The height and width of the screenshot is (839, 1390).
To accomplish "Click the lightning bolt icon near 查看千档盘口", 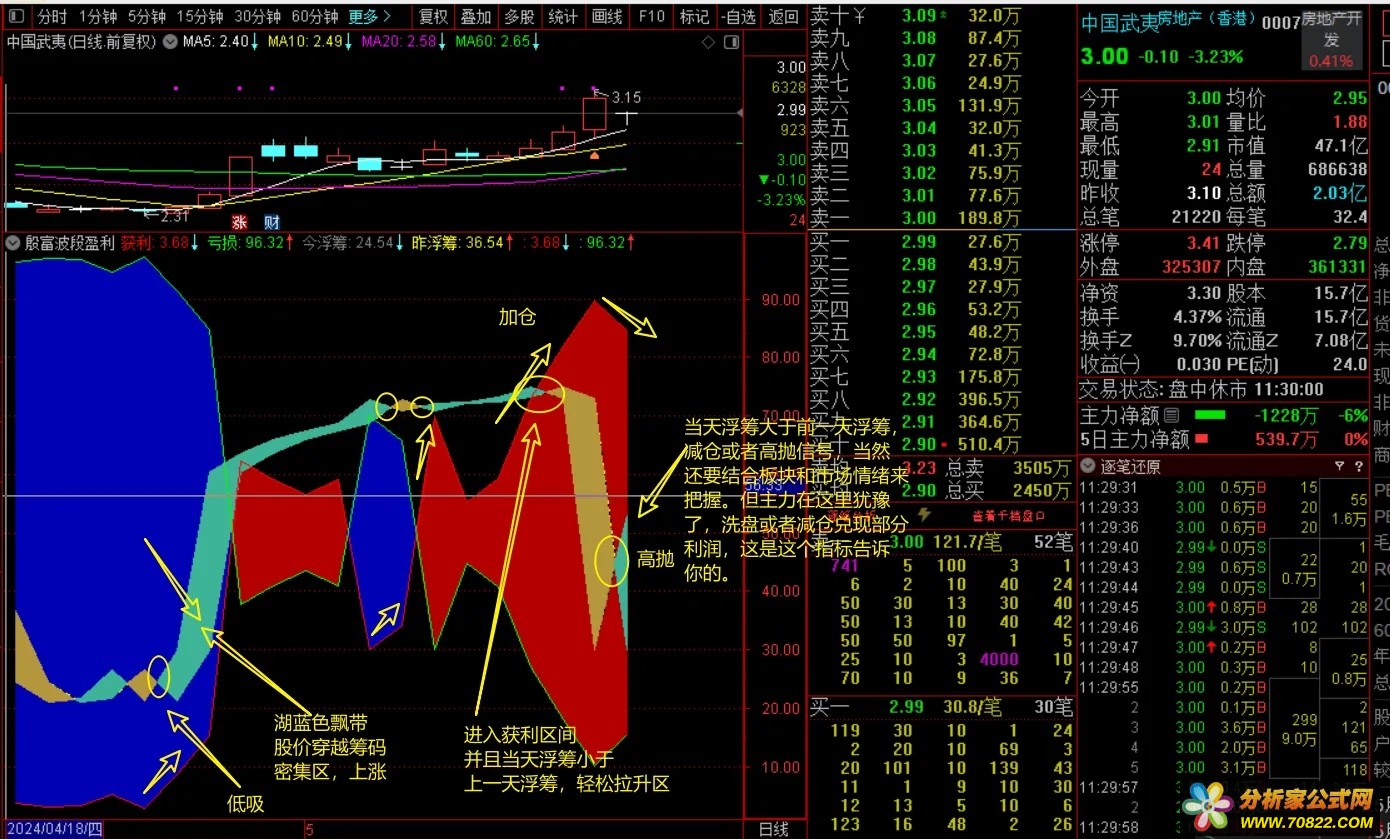I will pos(923,515).
